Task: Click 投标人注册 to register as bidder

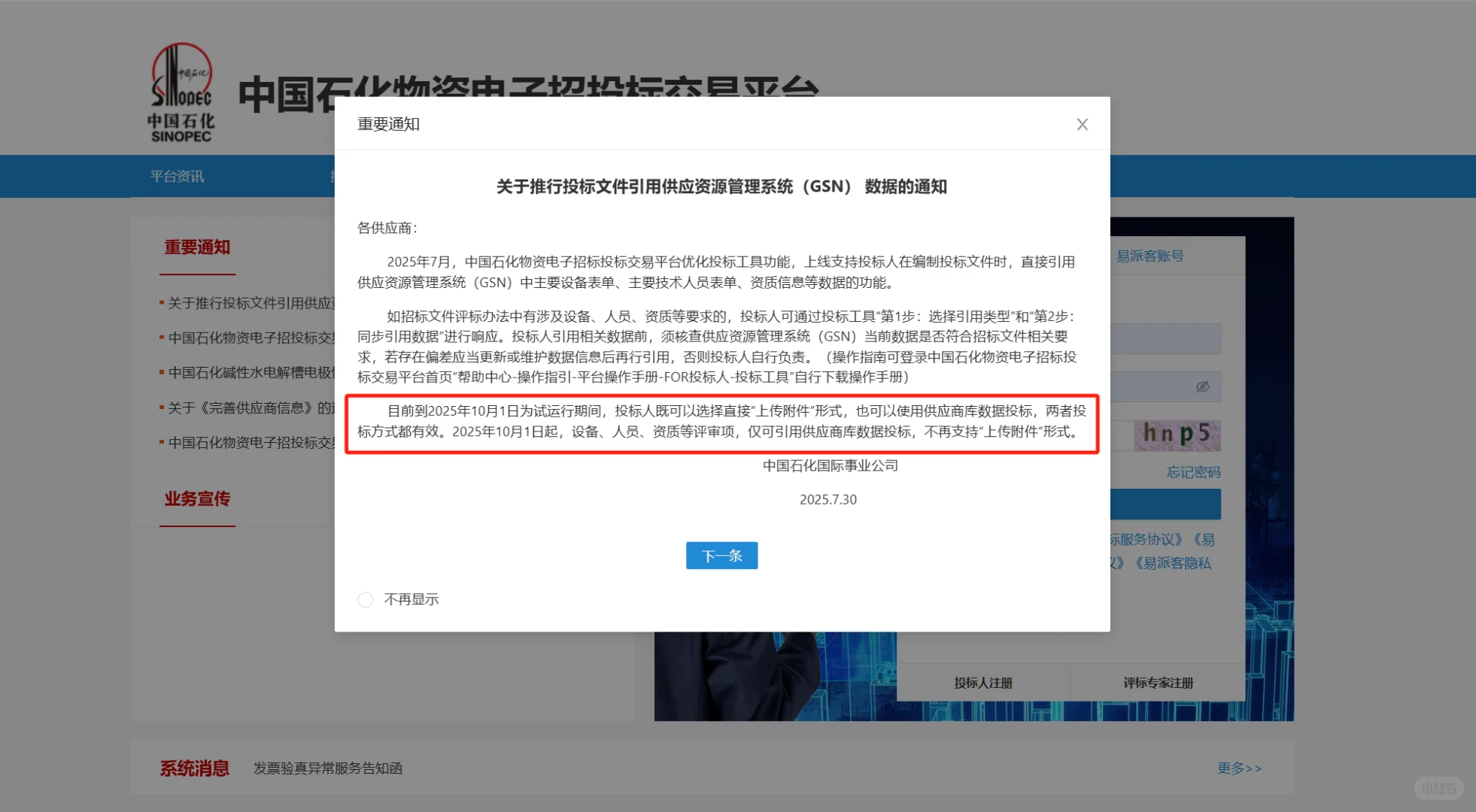Action: click(x=982, y=682)
